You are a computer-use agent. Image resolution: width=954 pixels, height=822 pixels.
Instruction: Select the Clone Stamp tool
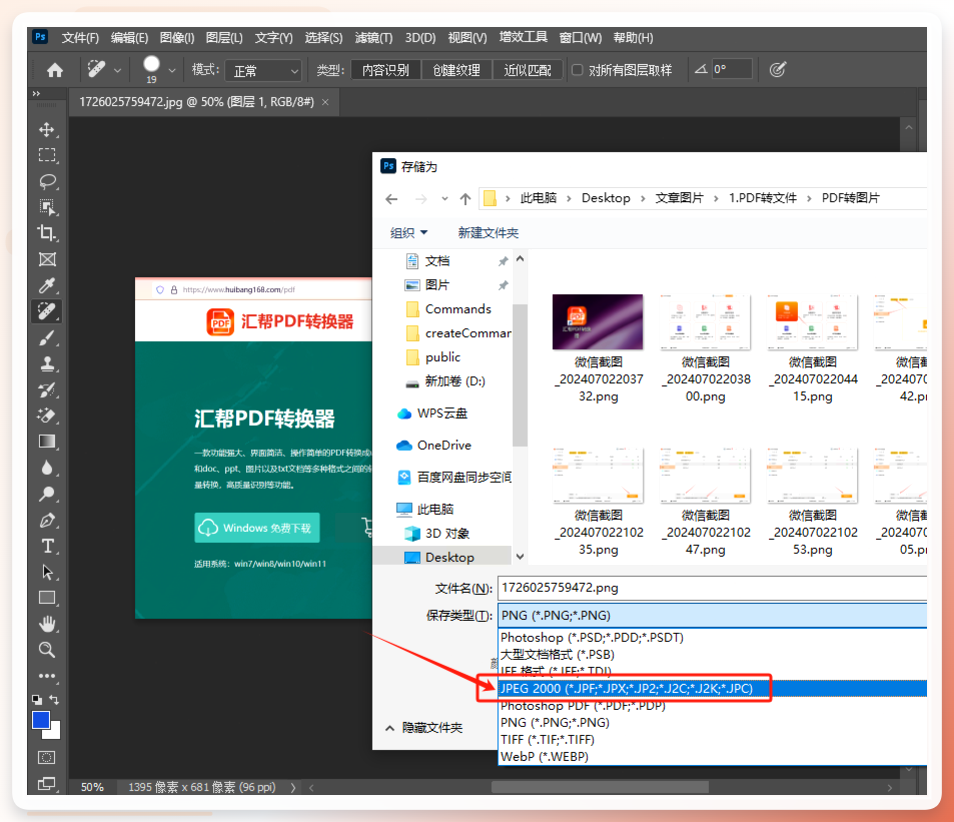pos(47,364)
